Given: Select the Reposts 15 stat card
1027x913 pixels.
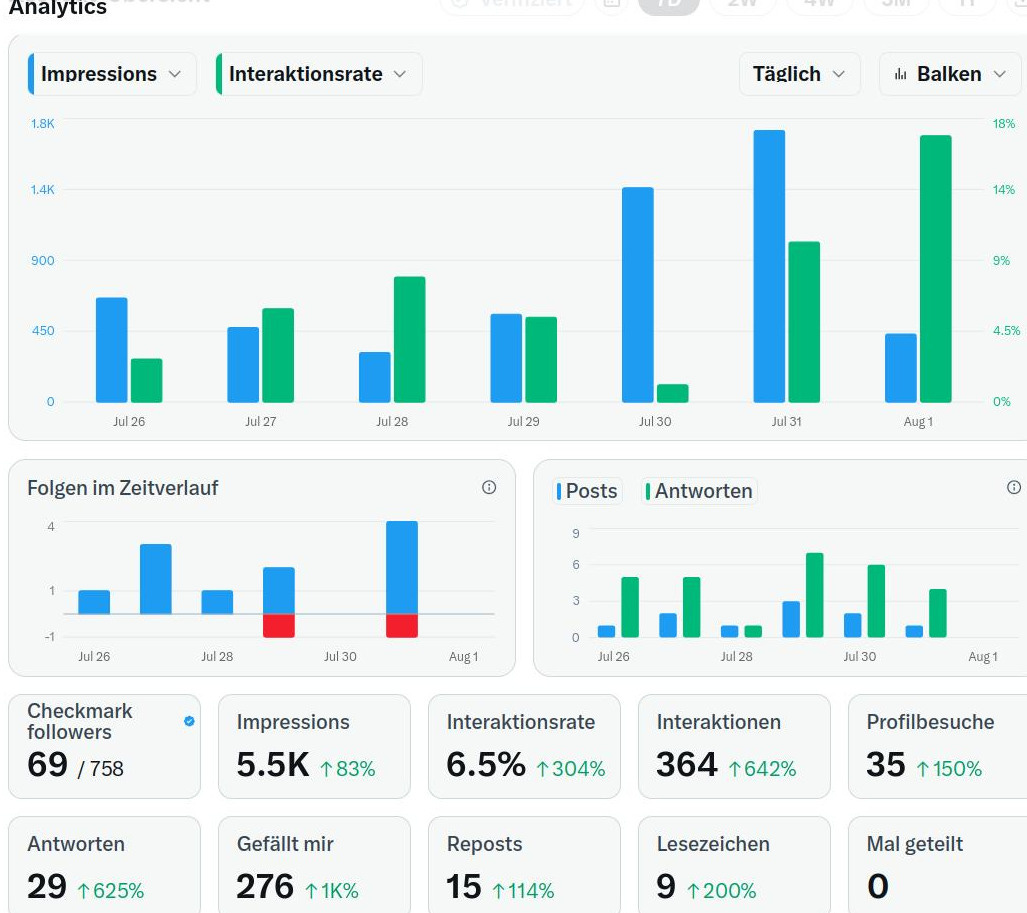Looking at the screenshot, I should point(524,865).
